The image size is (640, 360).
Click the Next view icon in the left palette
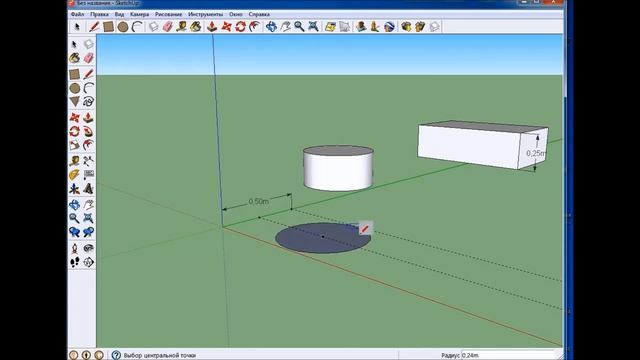pos(88,232)
